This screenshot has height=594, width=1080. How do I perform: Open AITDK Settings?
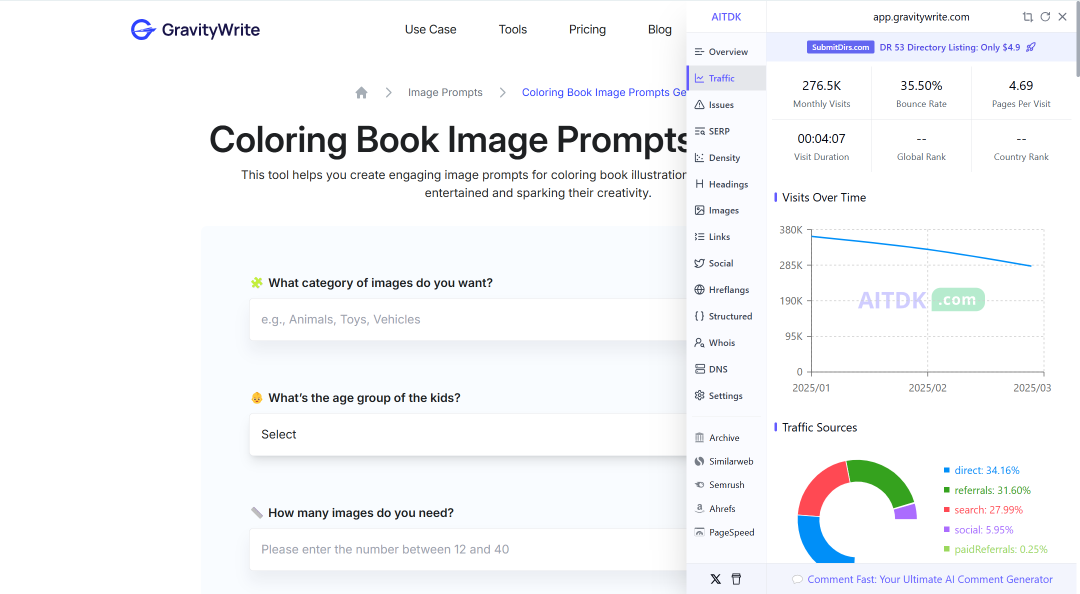click(x=726, y=396)
